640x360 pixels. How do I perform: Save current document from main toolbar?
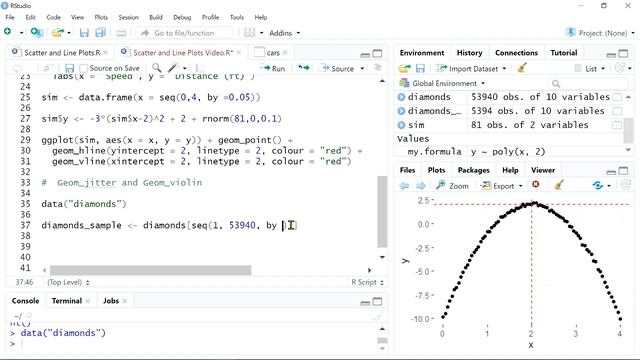pyautogui.click(x=84, y=33)
